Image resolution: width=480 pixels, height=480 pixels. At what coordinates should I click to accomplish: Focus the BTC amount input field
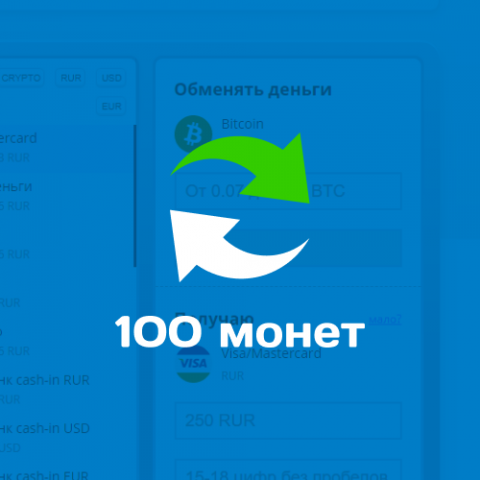288,191
